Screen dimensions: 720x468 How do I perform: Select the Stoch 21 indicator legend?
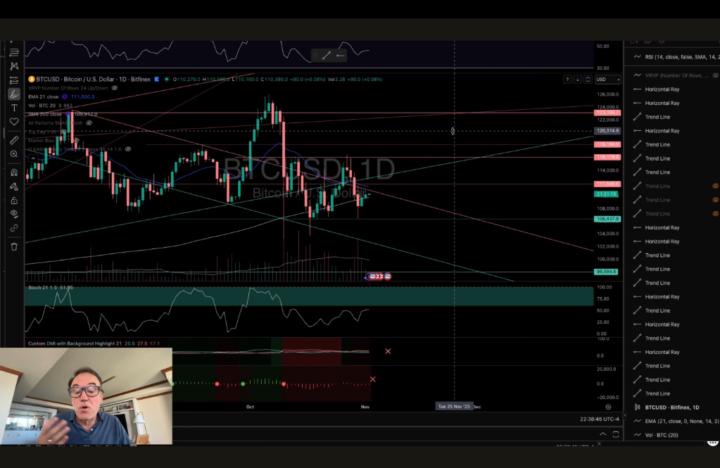[51, 288]
